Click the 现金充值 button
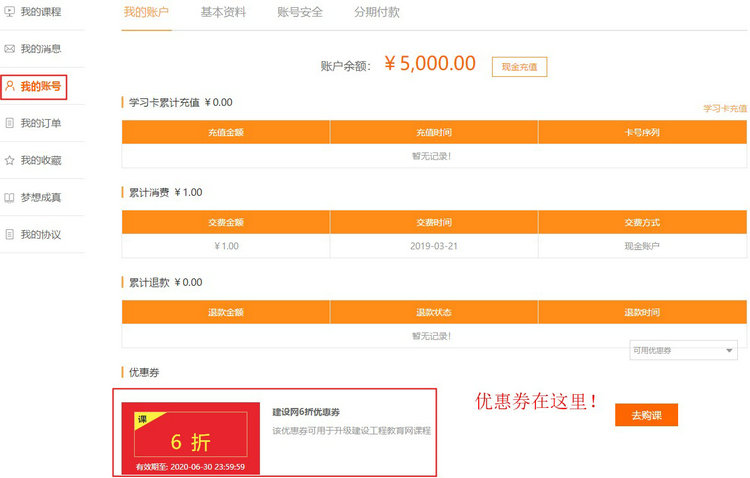 519,67
